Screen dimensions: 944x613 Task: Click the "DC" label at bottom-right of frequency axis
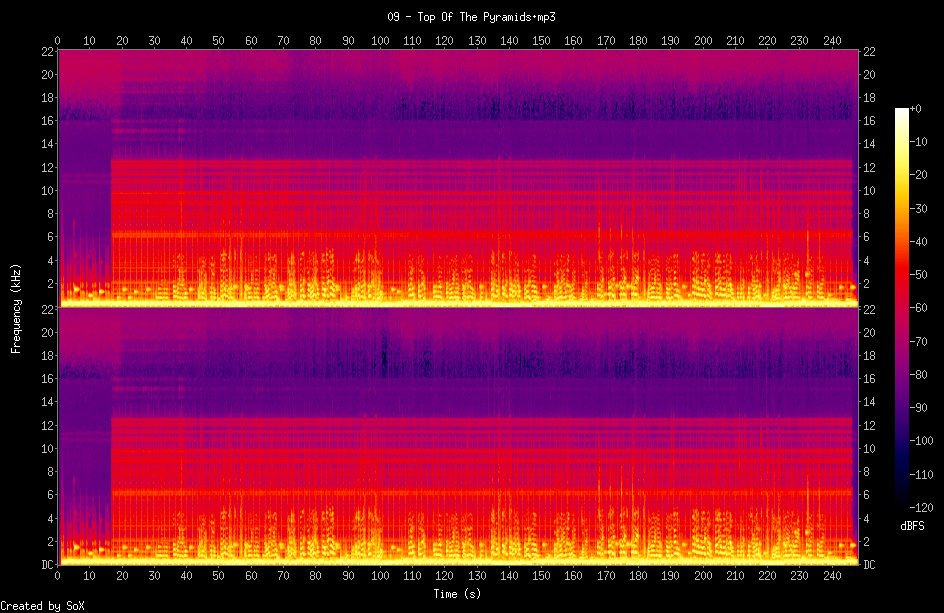[870, 565]
